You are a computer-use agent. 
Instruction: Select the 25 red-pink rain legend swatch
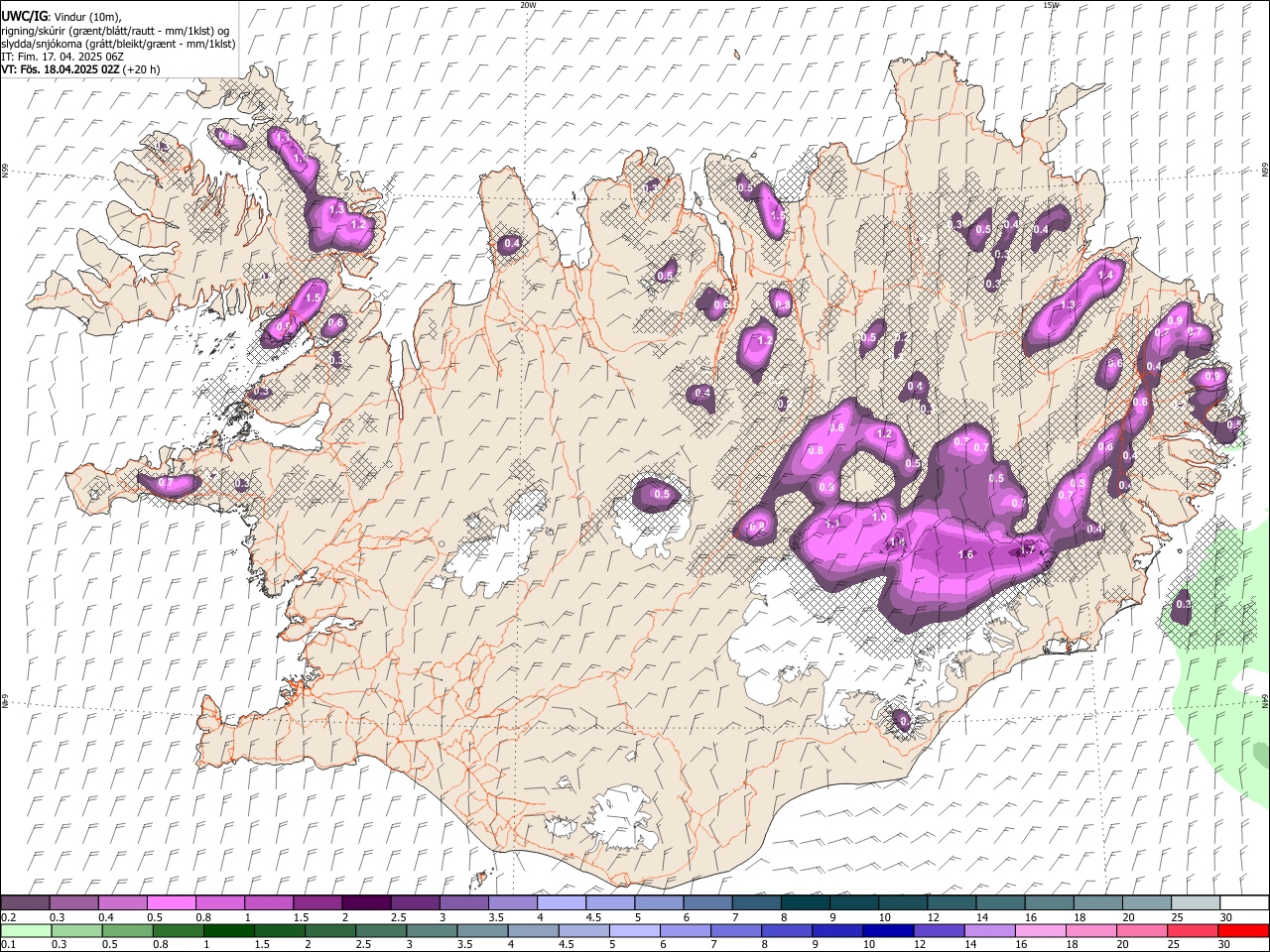tap(1191, 931)
